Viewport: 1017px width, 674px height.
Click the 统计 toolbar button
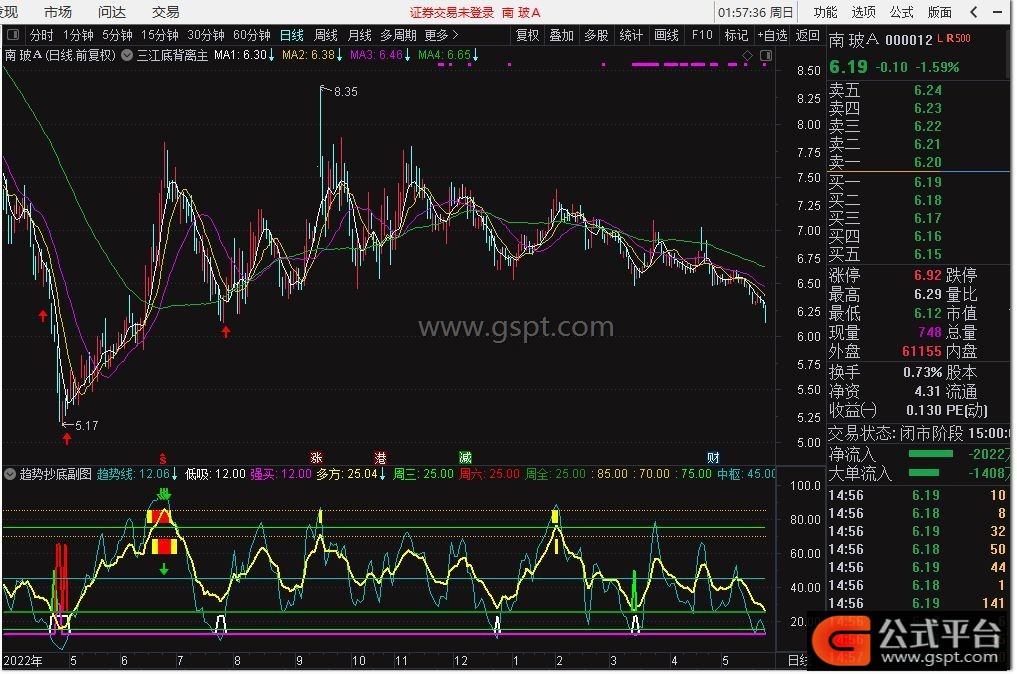[631, 35]
